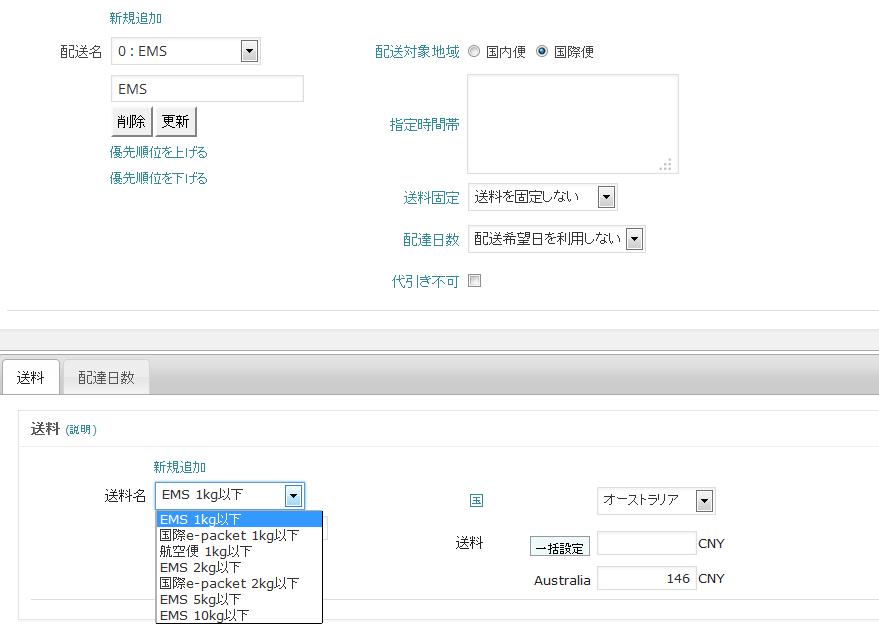Choose 国際e-packet 2kg以下 option
Screen dimensions: 879x634
point(239,584)
